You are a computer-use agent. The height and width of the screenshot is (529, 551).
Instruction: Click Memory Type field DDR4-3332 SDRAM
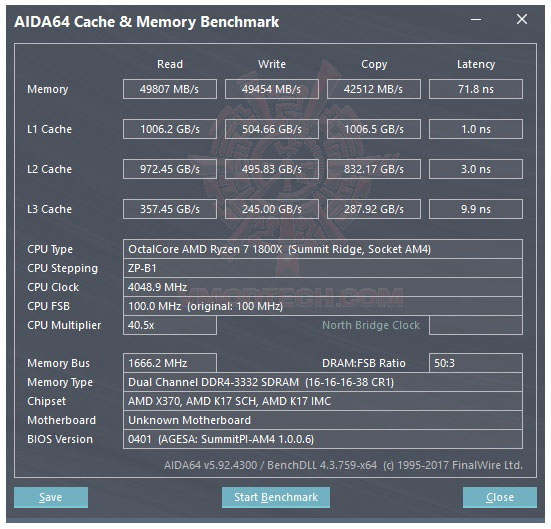pos(323,382)
